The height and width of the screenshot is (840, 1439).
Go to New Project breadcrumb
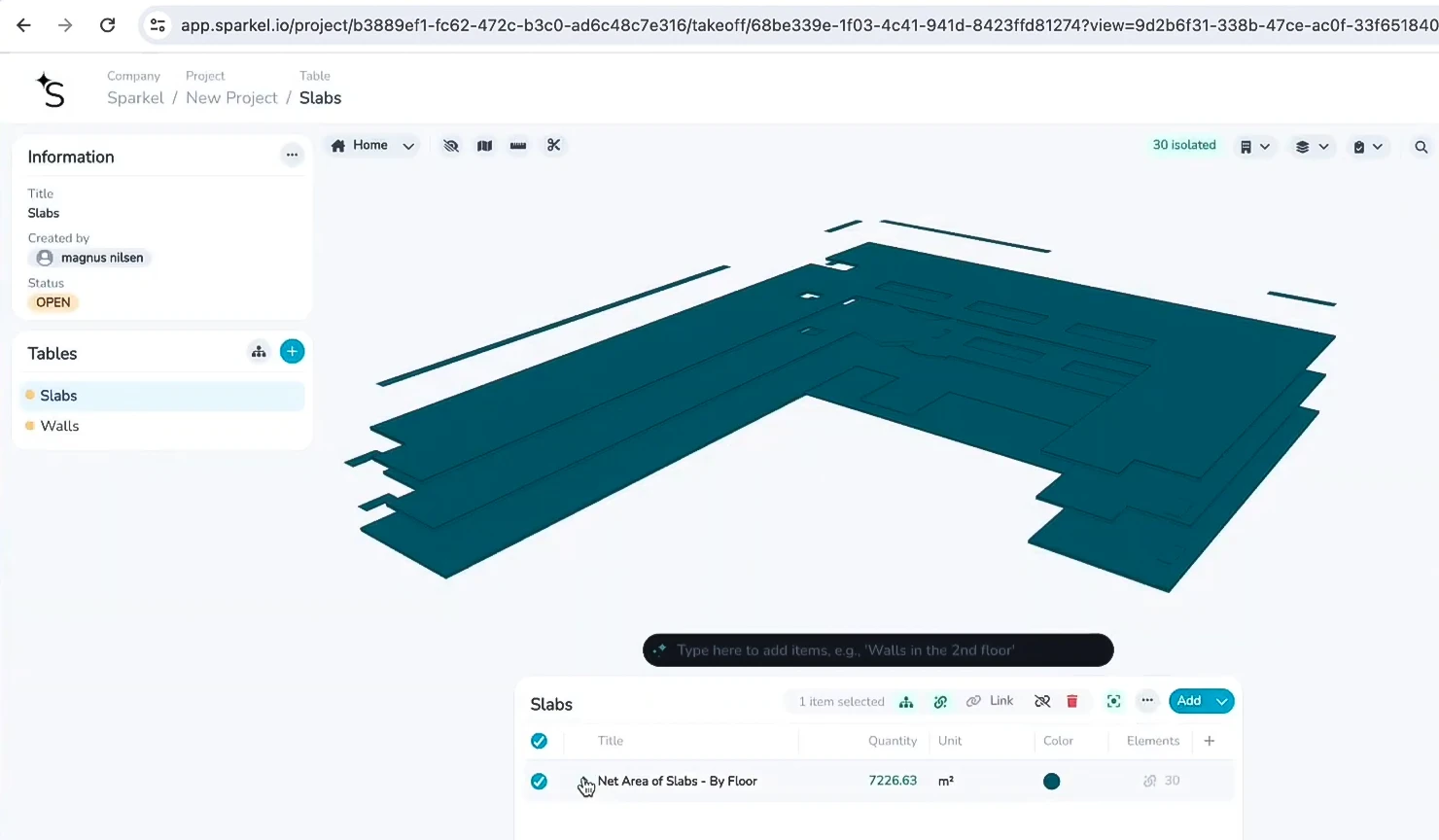[x=231, y=97]
